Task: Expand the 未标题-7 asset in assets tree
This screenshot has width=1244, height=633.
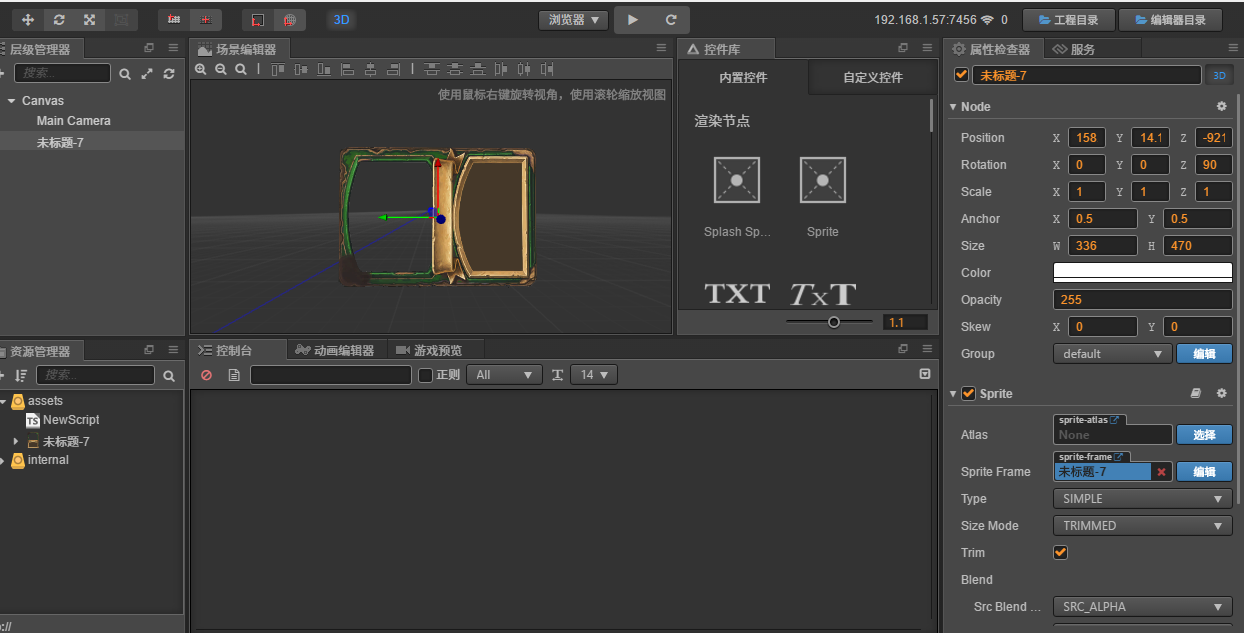Action: 16,441
